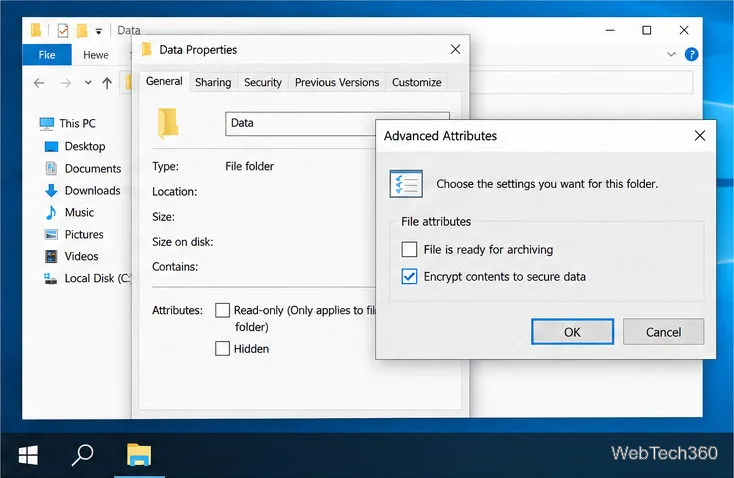This screenshot has height=478, width=734.
Task: Click the Downloads arrow icon
Action: tap(51, 190)
